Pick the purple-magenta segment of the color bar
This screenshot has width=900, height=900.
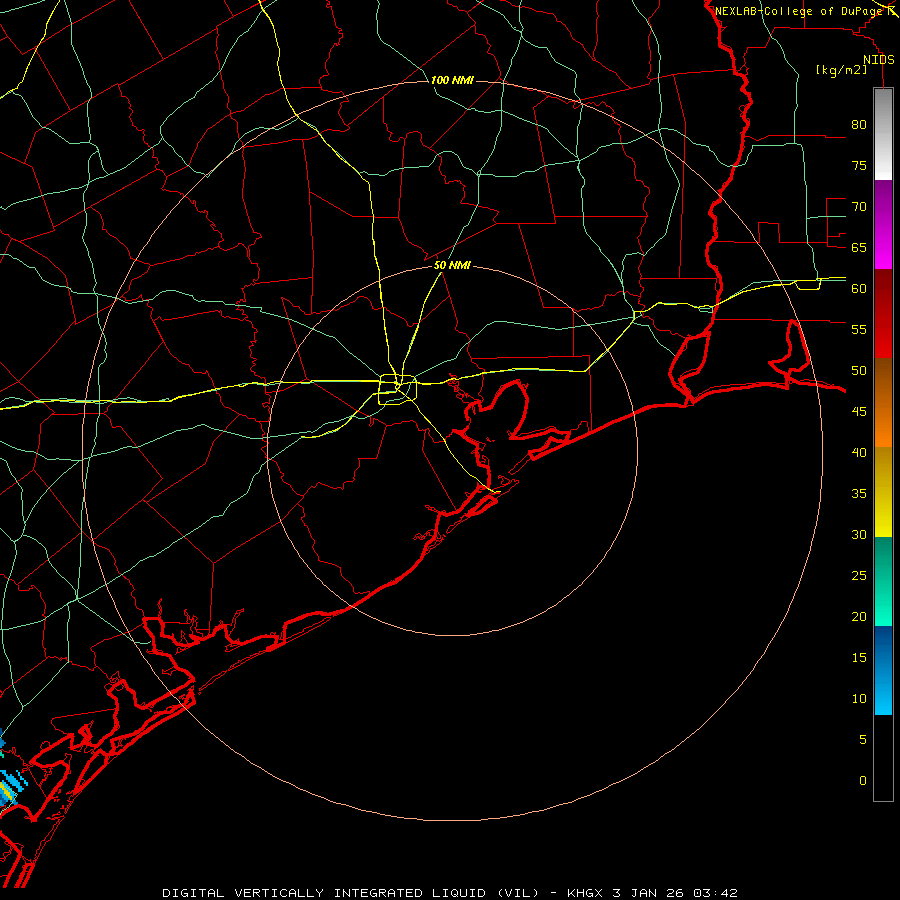pos(883,224)
